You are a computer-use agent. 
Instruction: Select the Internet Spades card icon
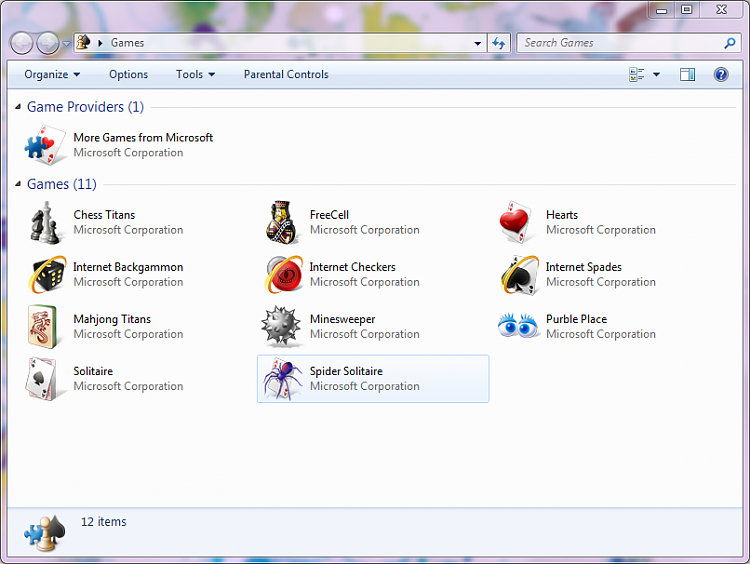[519, 275]
